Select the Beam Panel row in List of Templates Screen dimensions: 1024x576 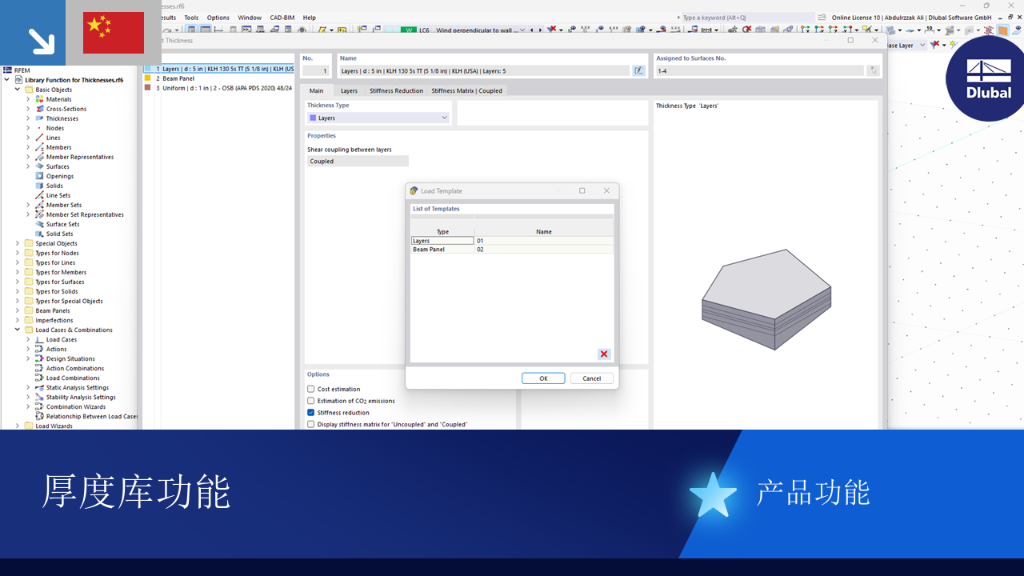(511, 249)
